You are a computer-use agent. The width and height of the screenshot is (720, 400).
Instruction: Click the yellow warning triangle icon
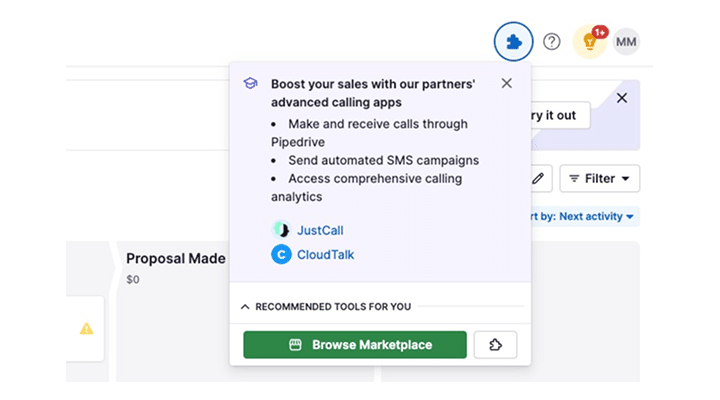(86, 329)
